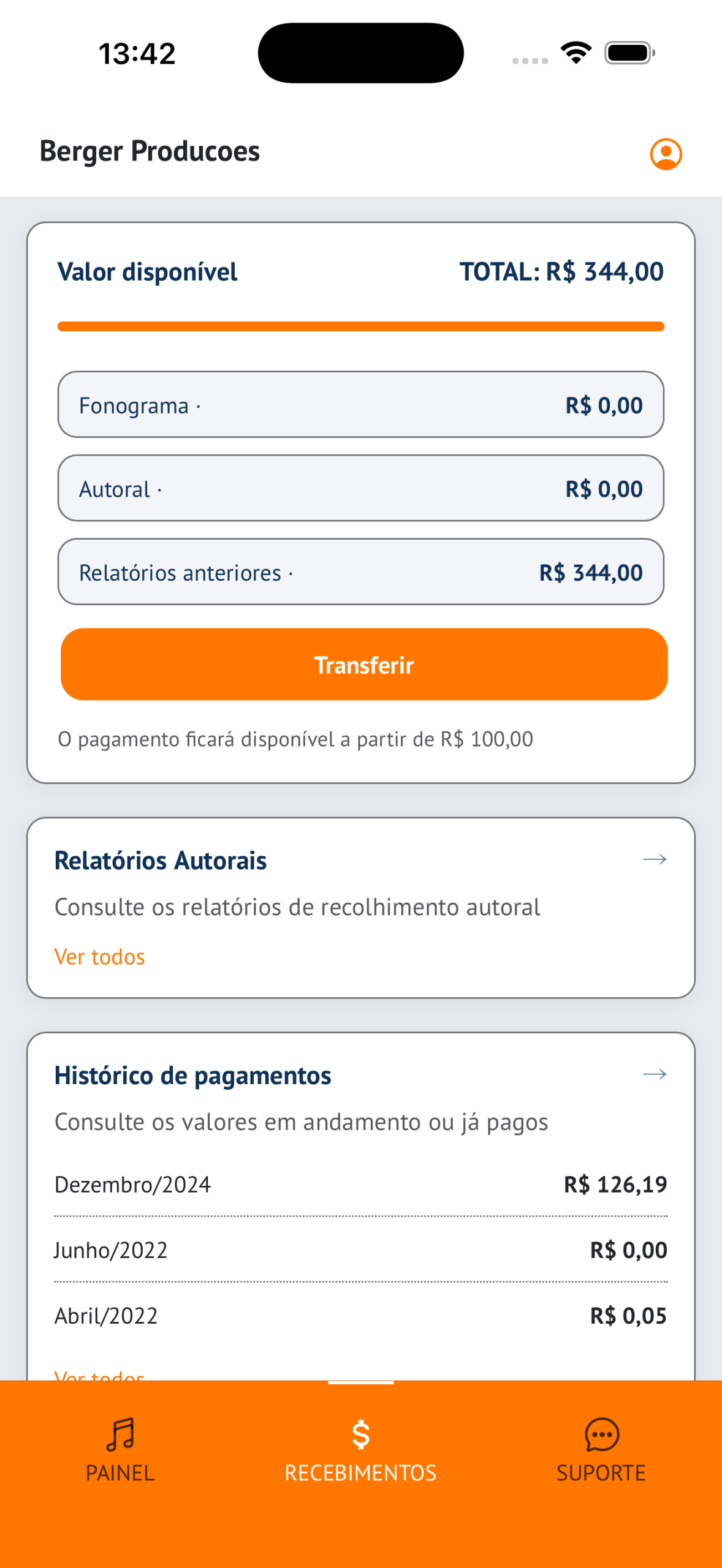The width and height of the screenshot is (722, 1568).
Task: Expand the Fonograma value row
Action: [x=360, y=404]
